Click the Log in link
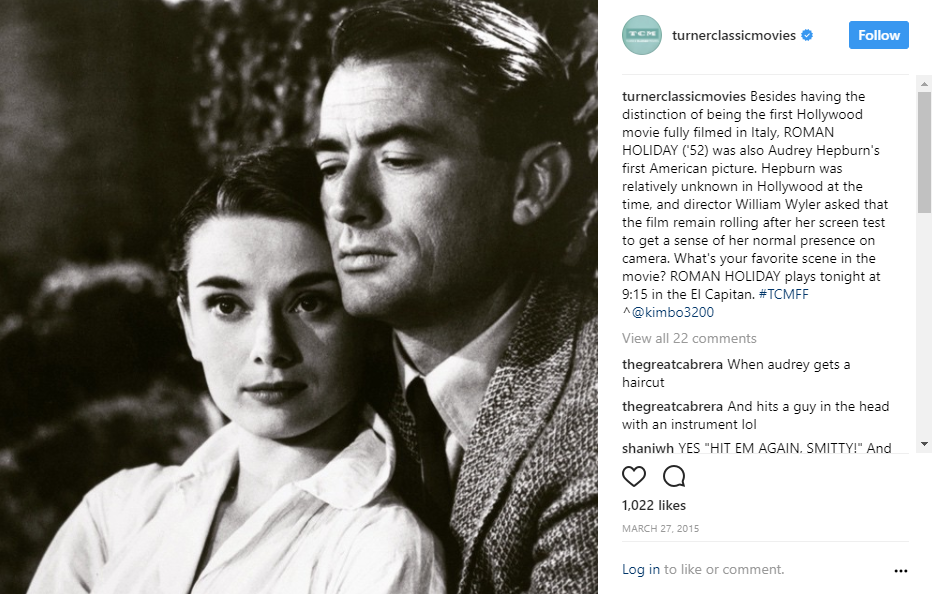The width and height of the screenshot is (932, 594). click(641, 569)
